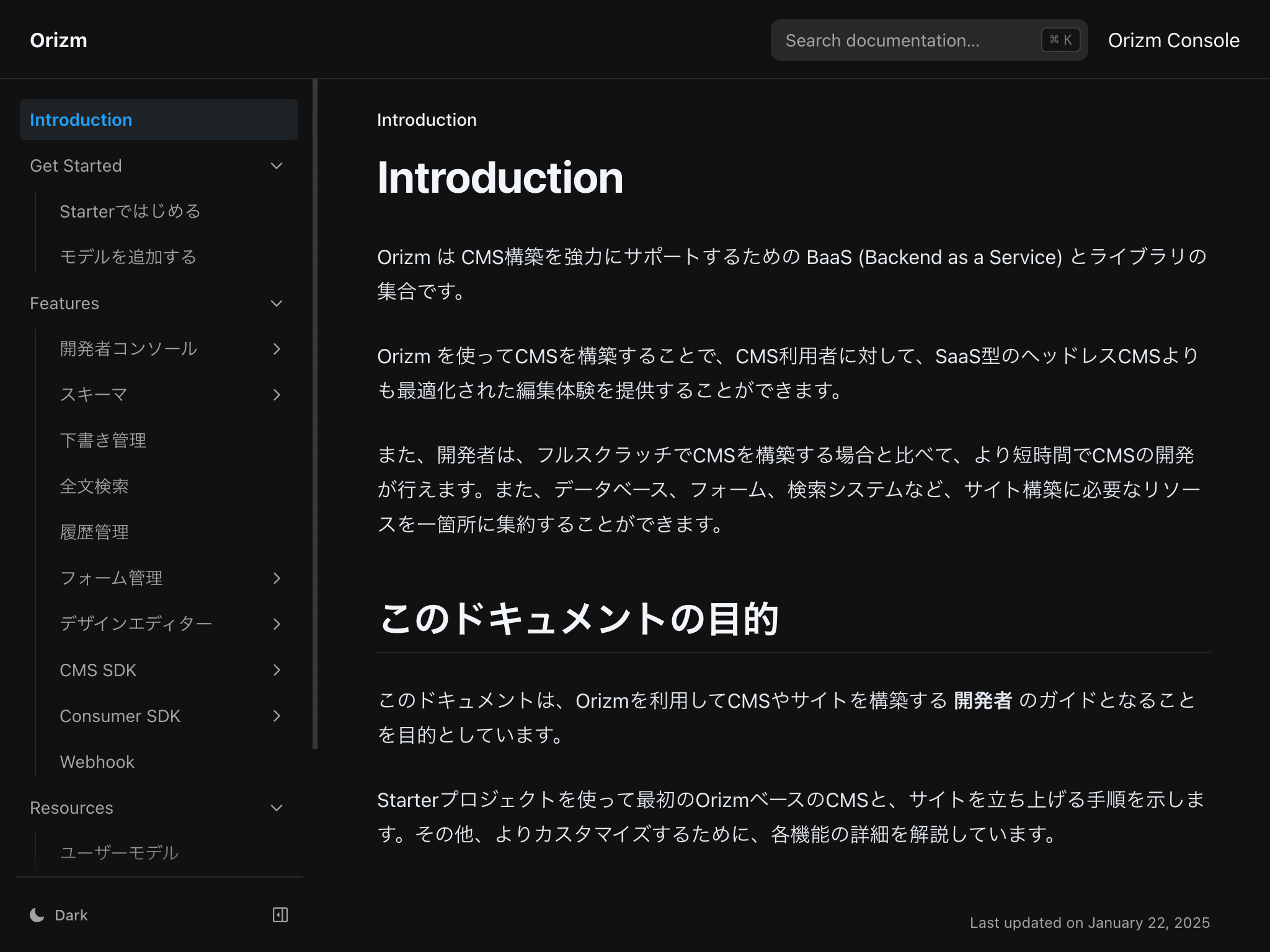Open the モデルを追加する page
Viewport: 1270px width, 952px height.
tap(128, 257)
